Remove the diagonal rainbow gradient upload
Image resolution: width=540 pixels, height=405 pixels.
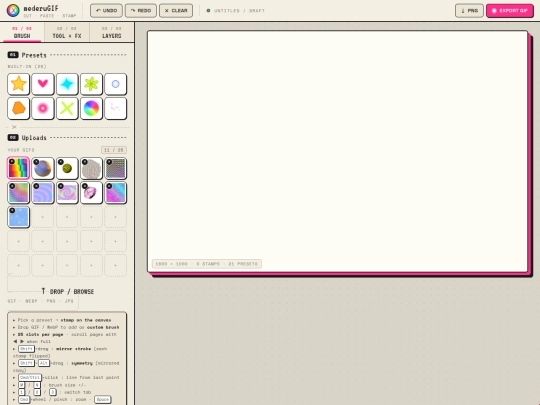pos(12,186)
